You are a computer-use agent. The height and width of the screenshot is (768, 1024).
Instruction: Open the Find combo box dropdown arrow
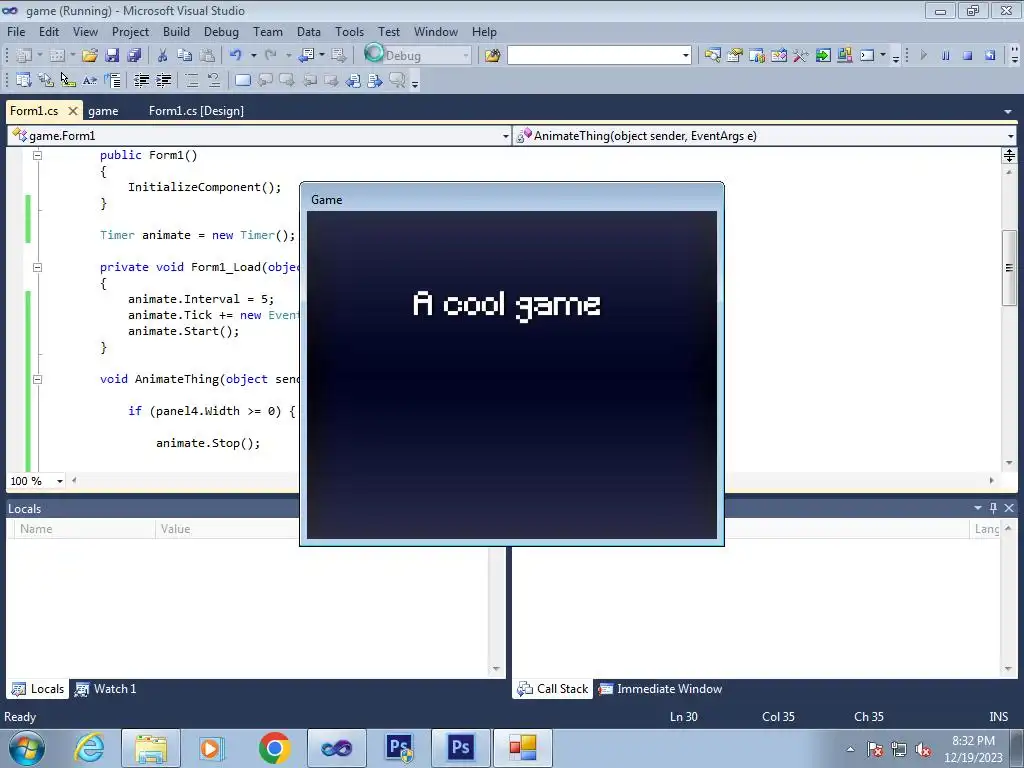[x=685, y=56]
